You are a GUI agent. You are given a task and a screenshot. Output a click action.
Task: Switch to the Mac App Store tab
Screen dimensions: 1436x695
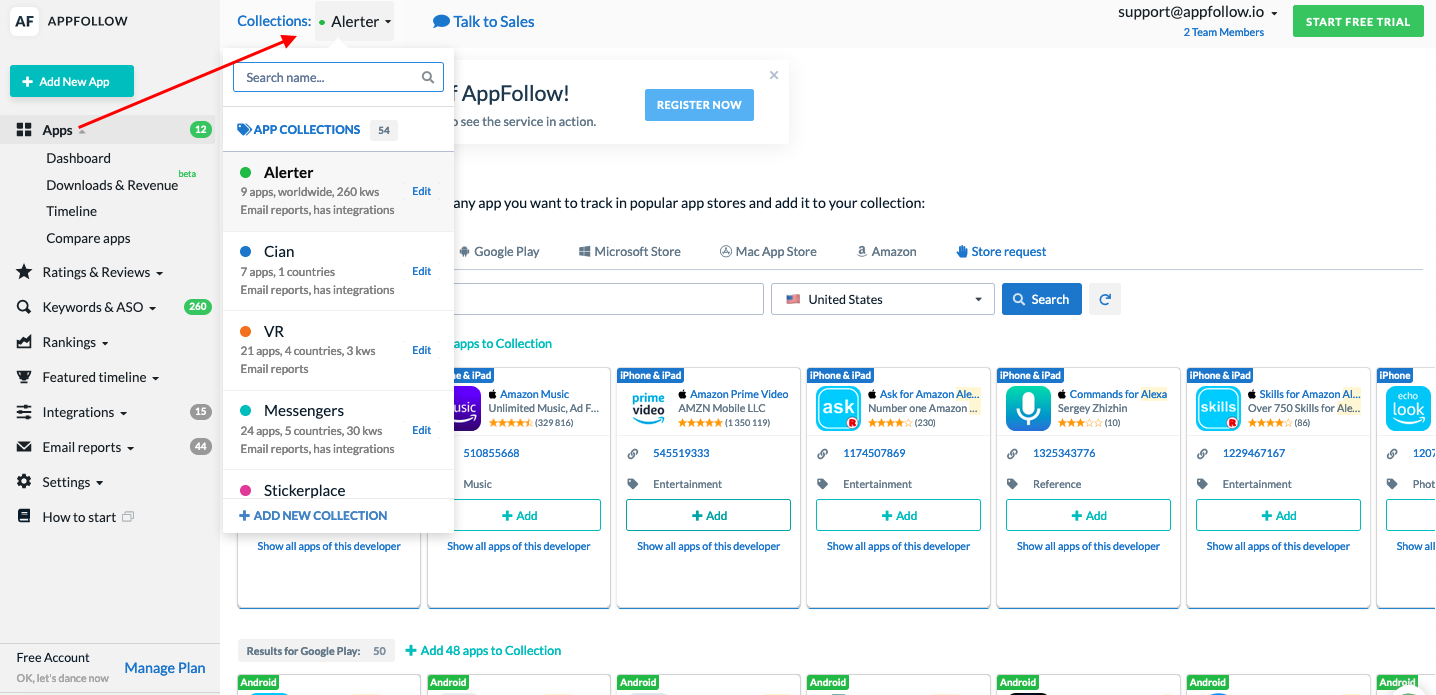click(x=768, y=251)
